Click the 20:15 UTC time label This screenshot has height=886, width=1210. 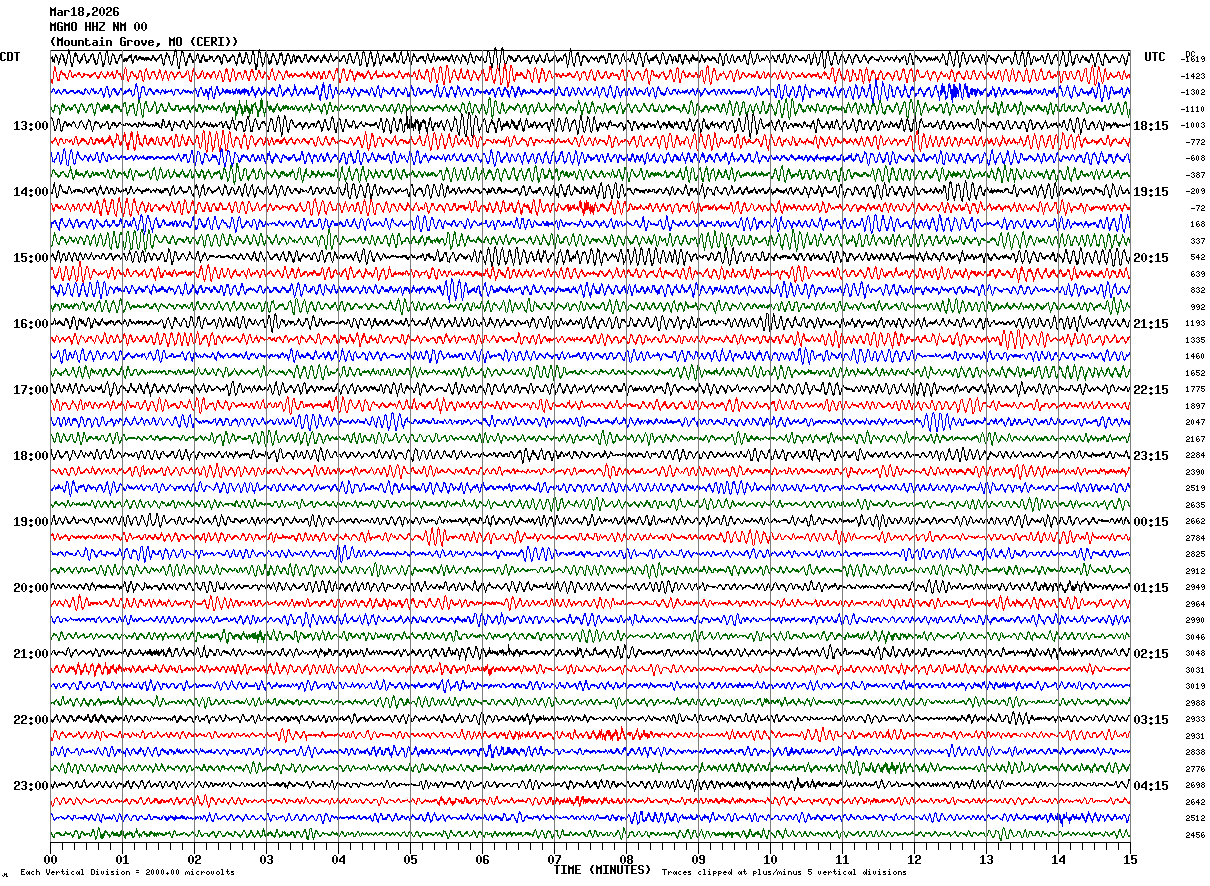coord(1150,258)
